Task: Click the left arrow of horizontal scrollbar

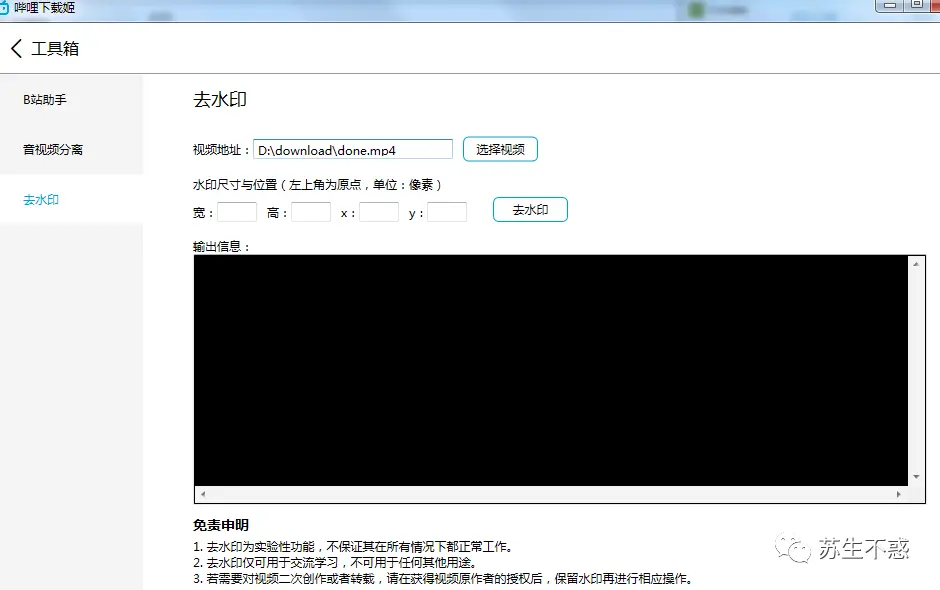Action: coord(201,493)
